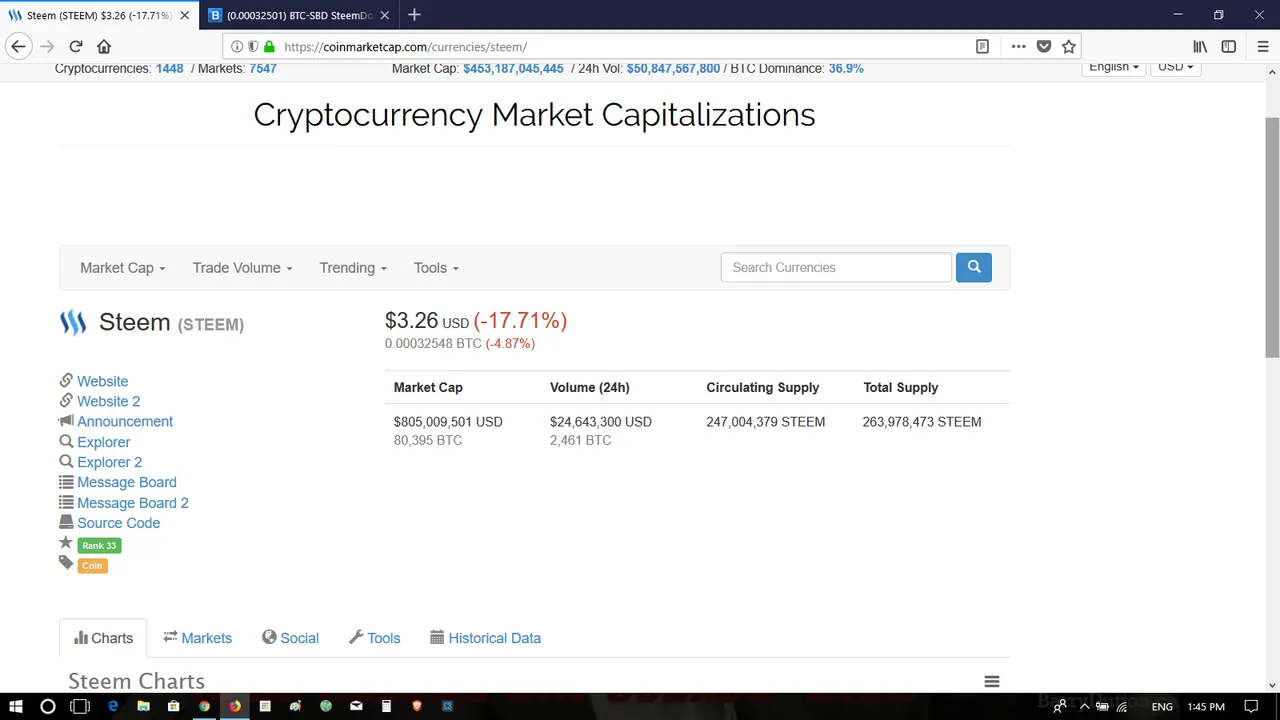The image size is (1280, 720).
Task: Open the USD currency dropdown
Action: click(x=1175, y=67)
